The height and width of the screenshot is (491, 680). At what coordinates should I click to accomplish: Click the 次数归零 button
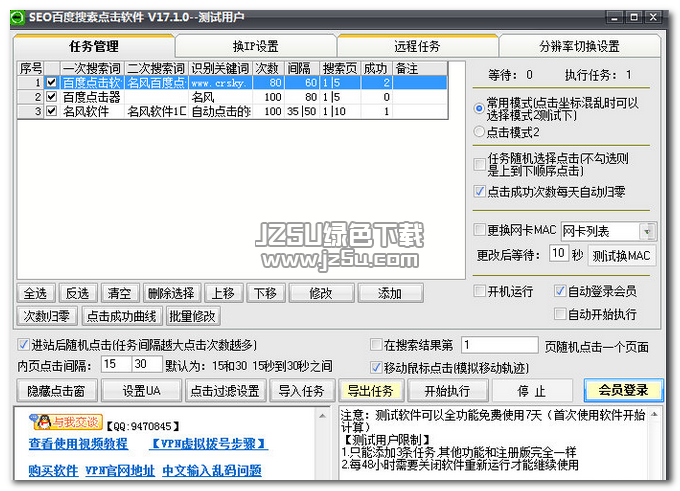[x=47, y=316]
